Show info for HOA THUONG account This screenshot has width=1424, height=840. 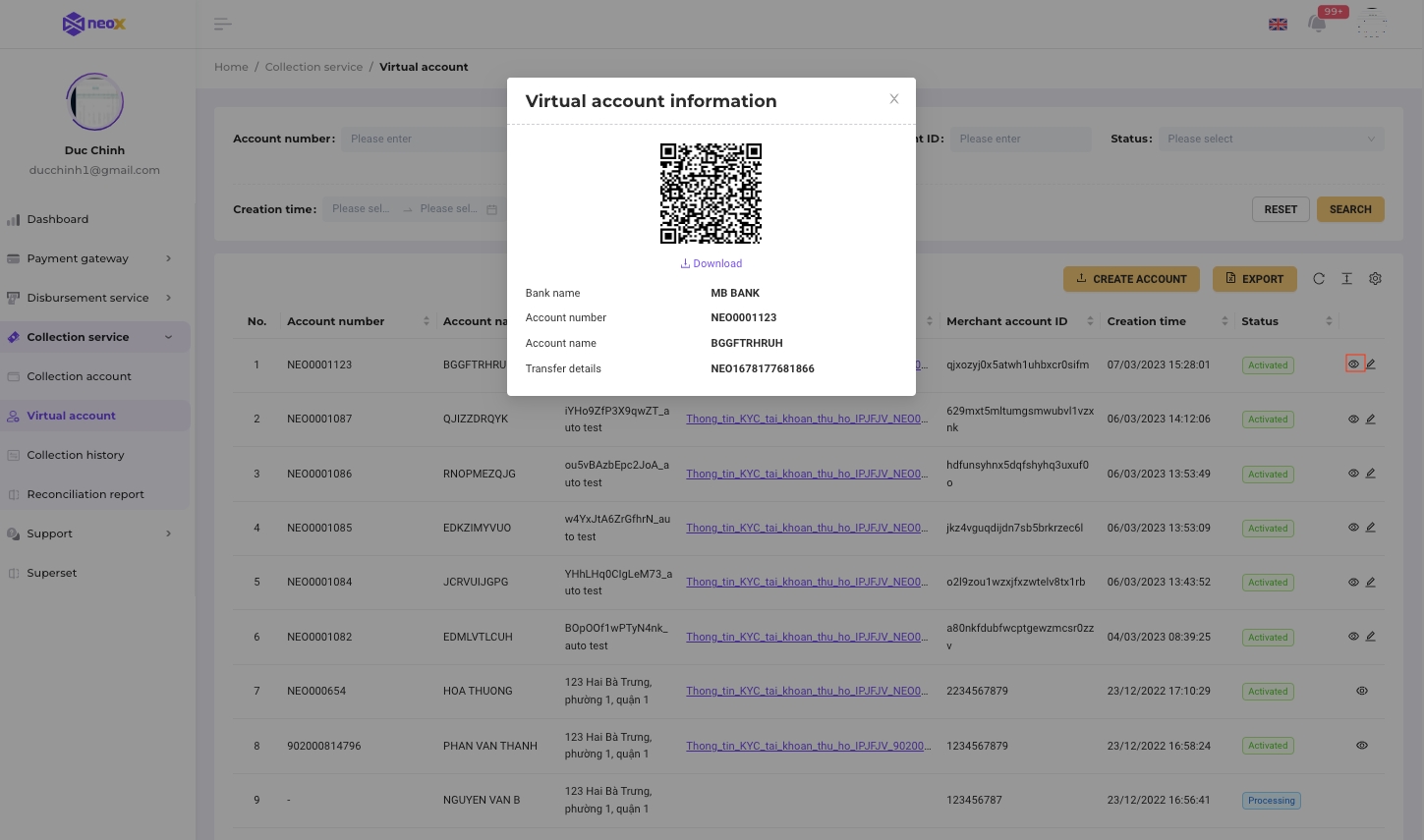pos(1361,691)
